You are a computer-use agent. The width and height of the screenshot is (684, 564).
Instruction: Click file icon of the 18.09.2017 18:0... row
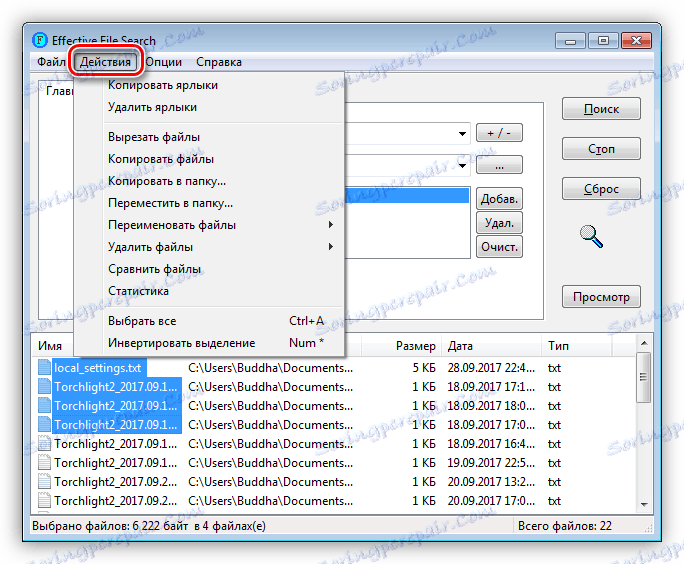[x=44, y=406]
